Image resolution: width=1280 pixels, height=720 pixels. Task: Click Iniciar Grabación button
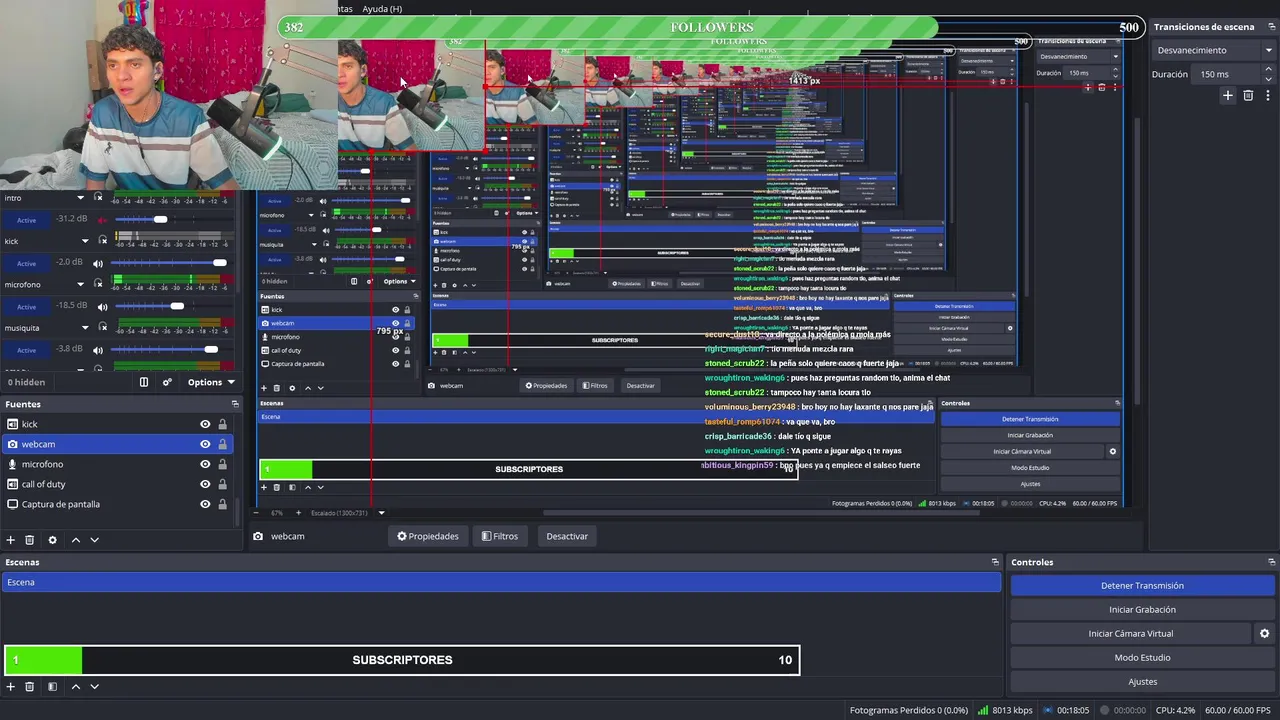(1142, 609)
